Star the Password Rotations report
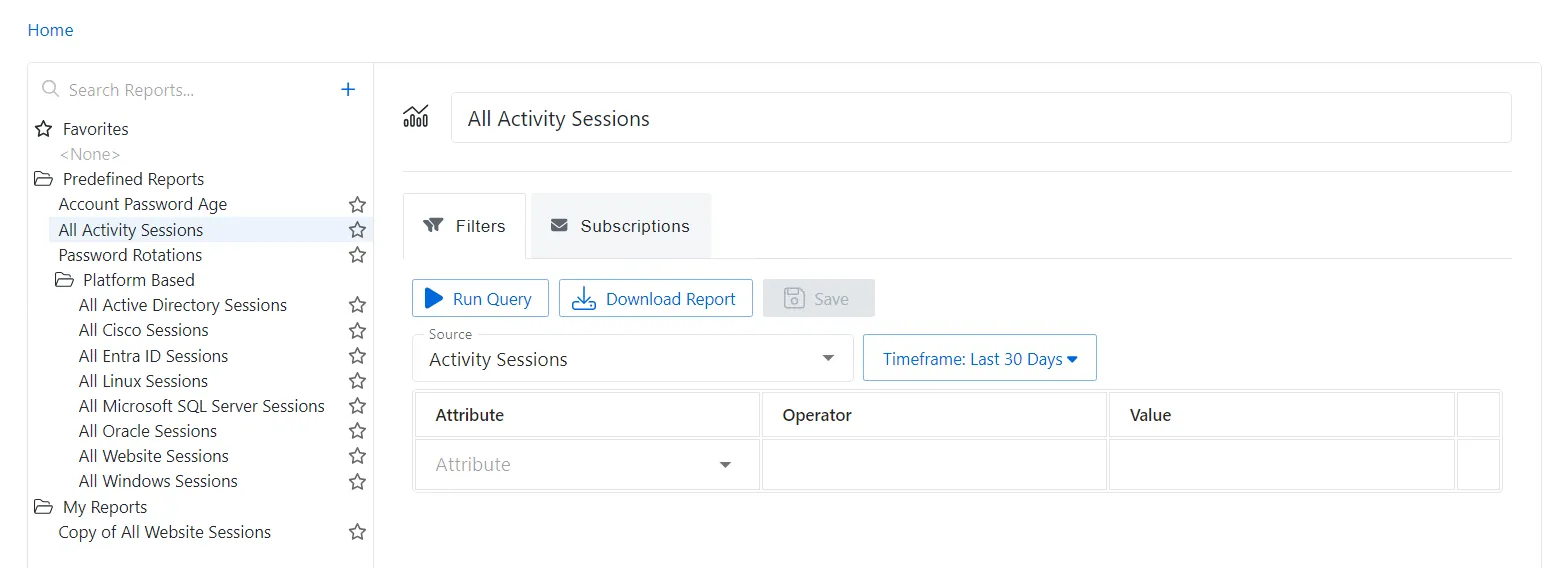1568x568 pixels. pos(357,255)
